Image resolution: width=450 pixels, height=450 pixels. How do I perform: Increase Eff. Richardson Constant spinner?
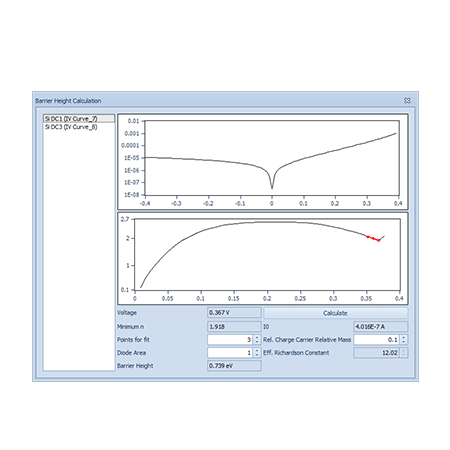[404, 350]
